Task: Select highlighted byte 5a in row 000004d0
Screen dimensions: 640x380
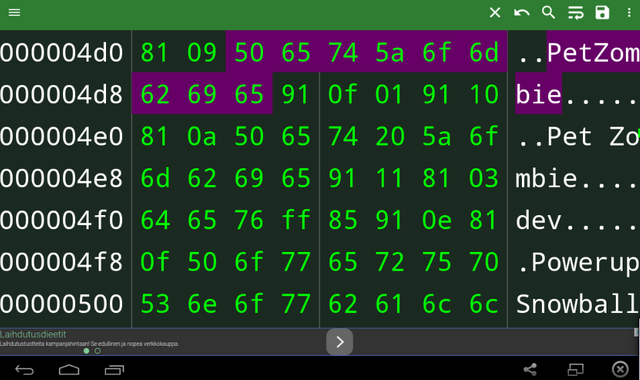Action: [x=390, y=53]
